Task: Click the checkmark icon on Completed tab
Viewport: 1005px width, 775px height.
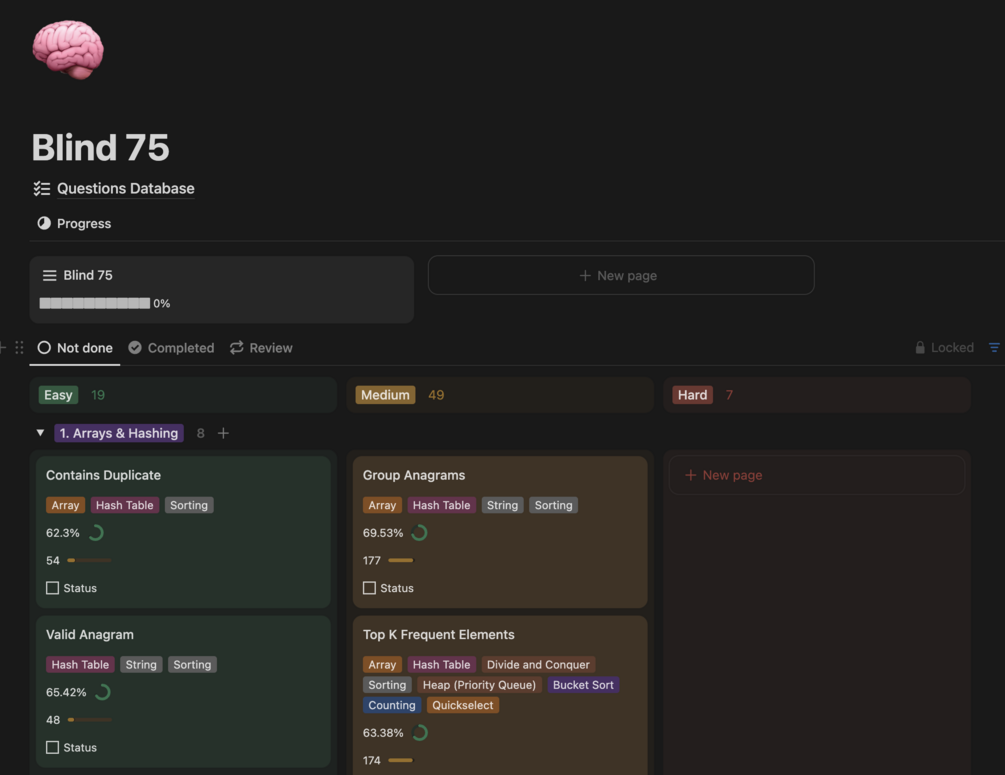Action: click(x=135, y=347)
